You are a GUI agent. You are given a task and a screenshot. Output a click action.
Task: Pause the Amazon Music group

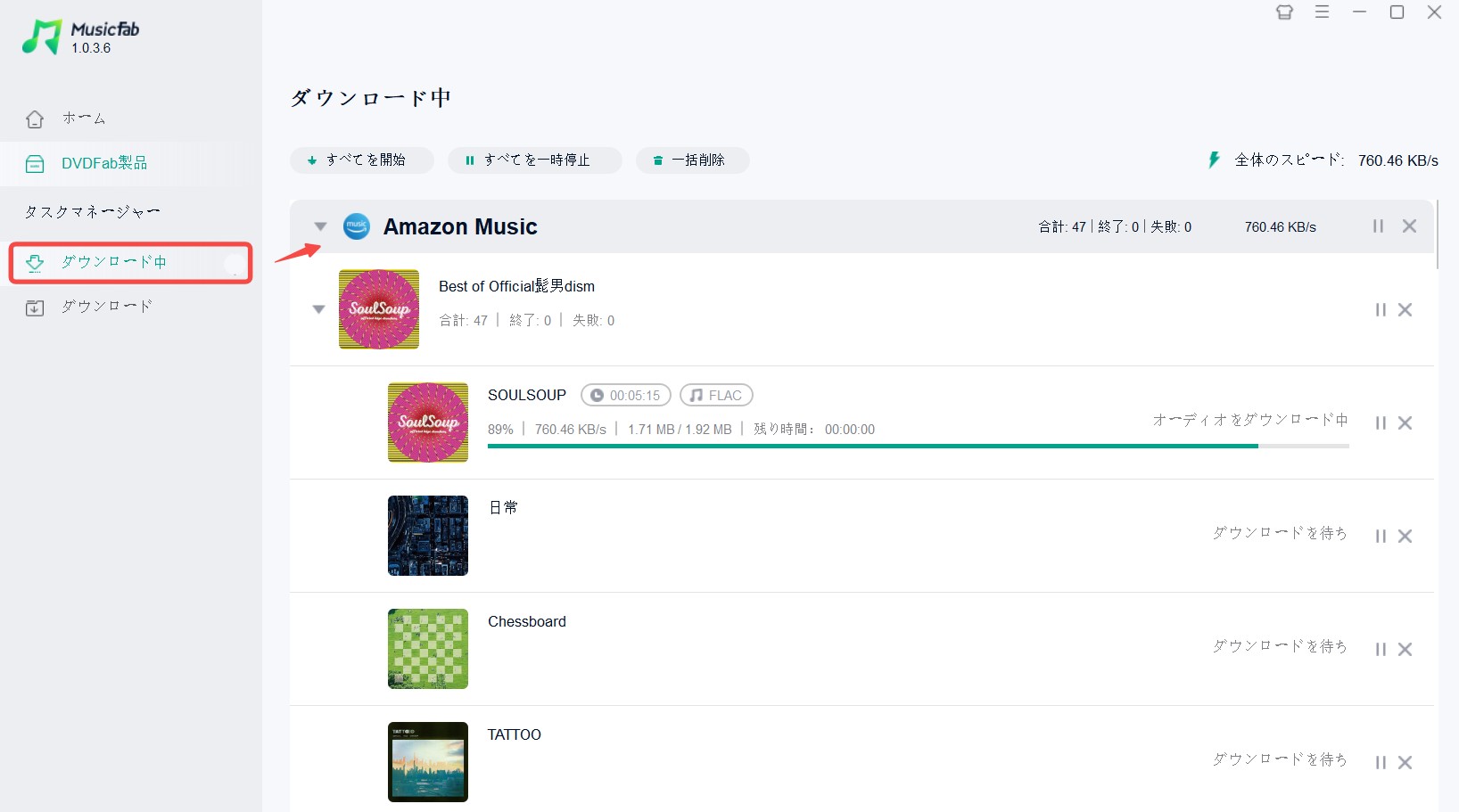pyautogui.click(x=1378, y=226)
